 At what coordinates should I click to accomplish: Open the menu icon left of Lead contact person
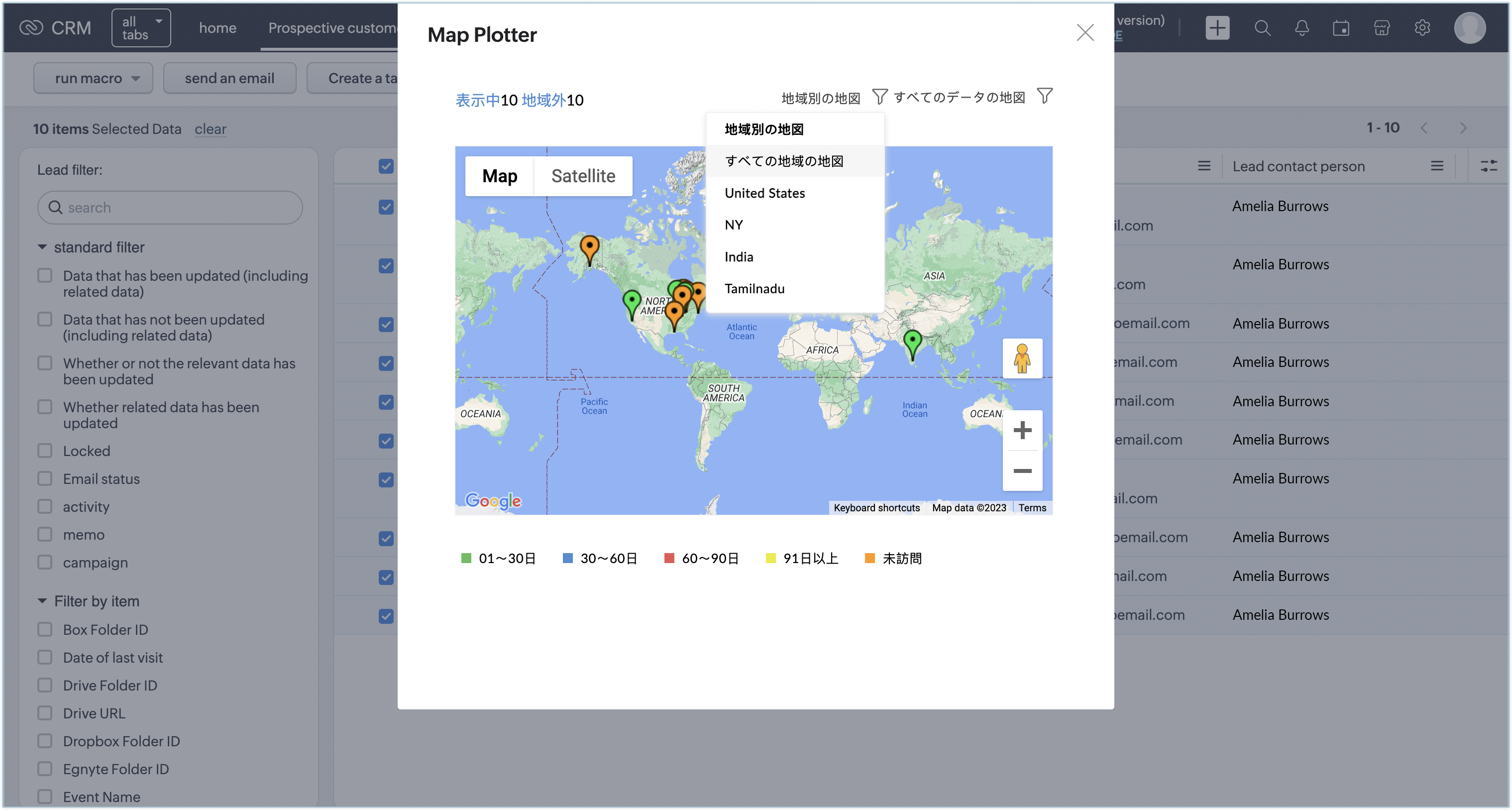[1204, 166]
